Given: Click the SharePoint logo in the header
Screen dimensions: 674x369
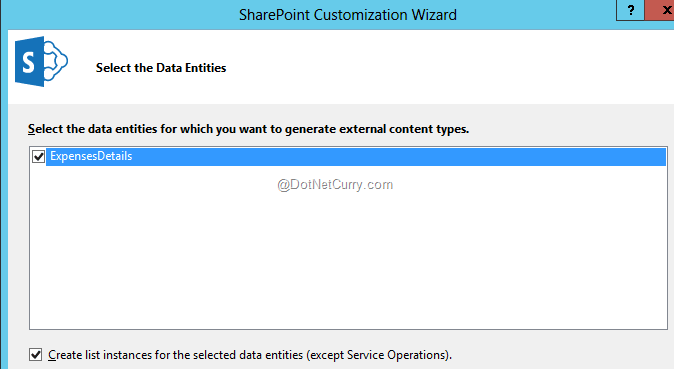Looking at the screenshot, I should pyautogui.click(x=41, y=62).
